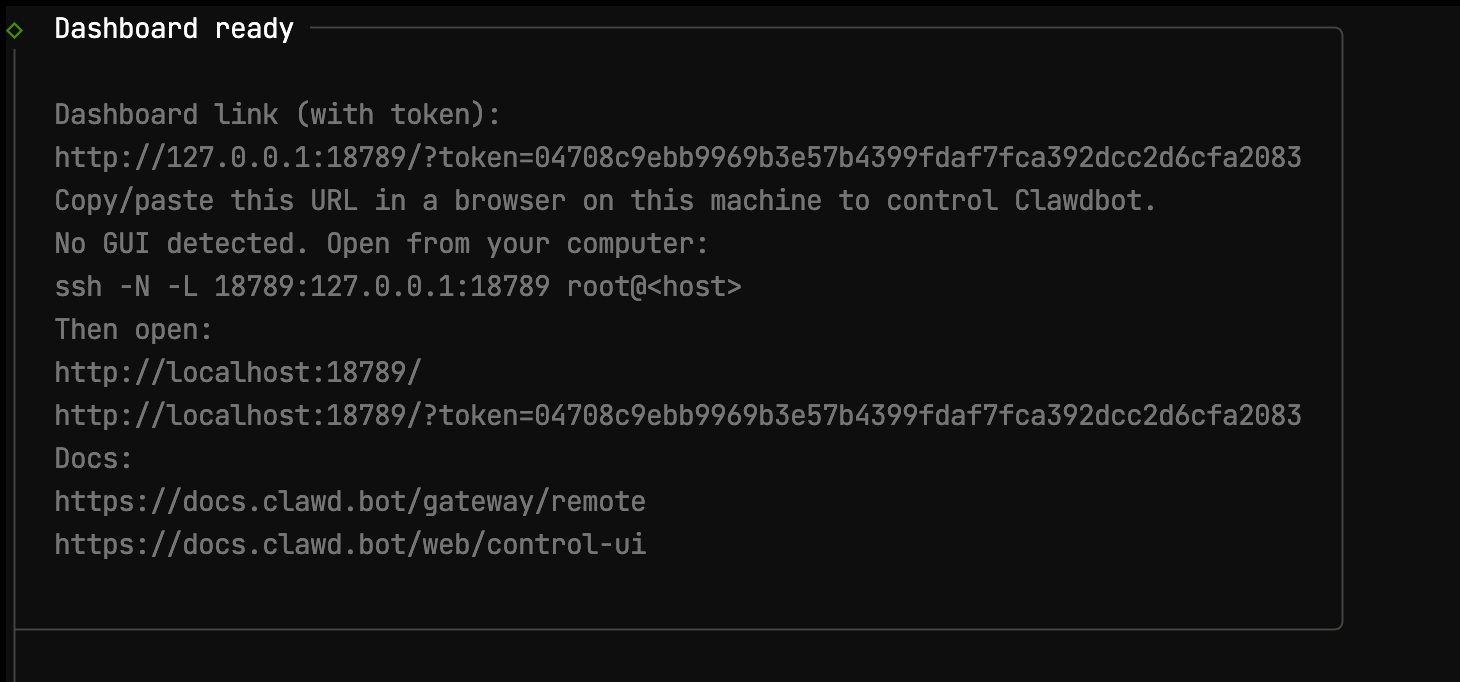Open the plain http://localhost:18789/ link
The height and width of the screenshot is (682, 1460).
click(238, 373)
